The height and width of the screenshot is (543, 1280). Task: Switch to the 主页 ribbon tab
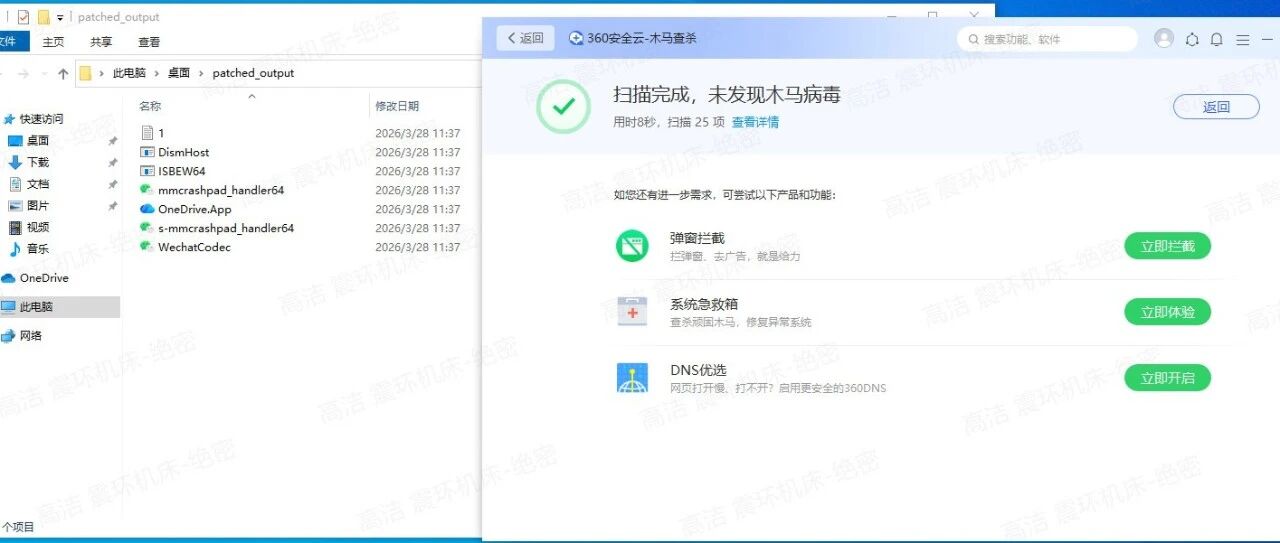tap(53, 42)
